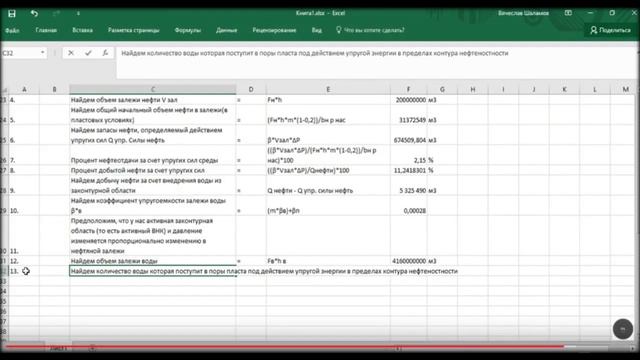The image size is (640, 360).
Task: Select column A header
Action: click(x=24, y=89)
